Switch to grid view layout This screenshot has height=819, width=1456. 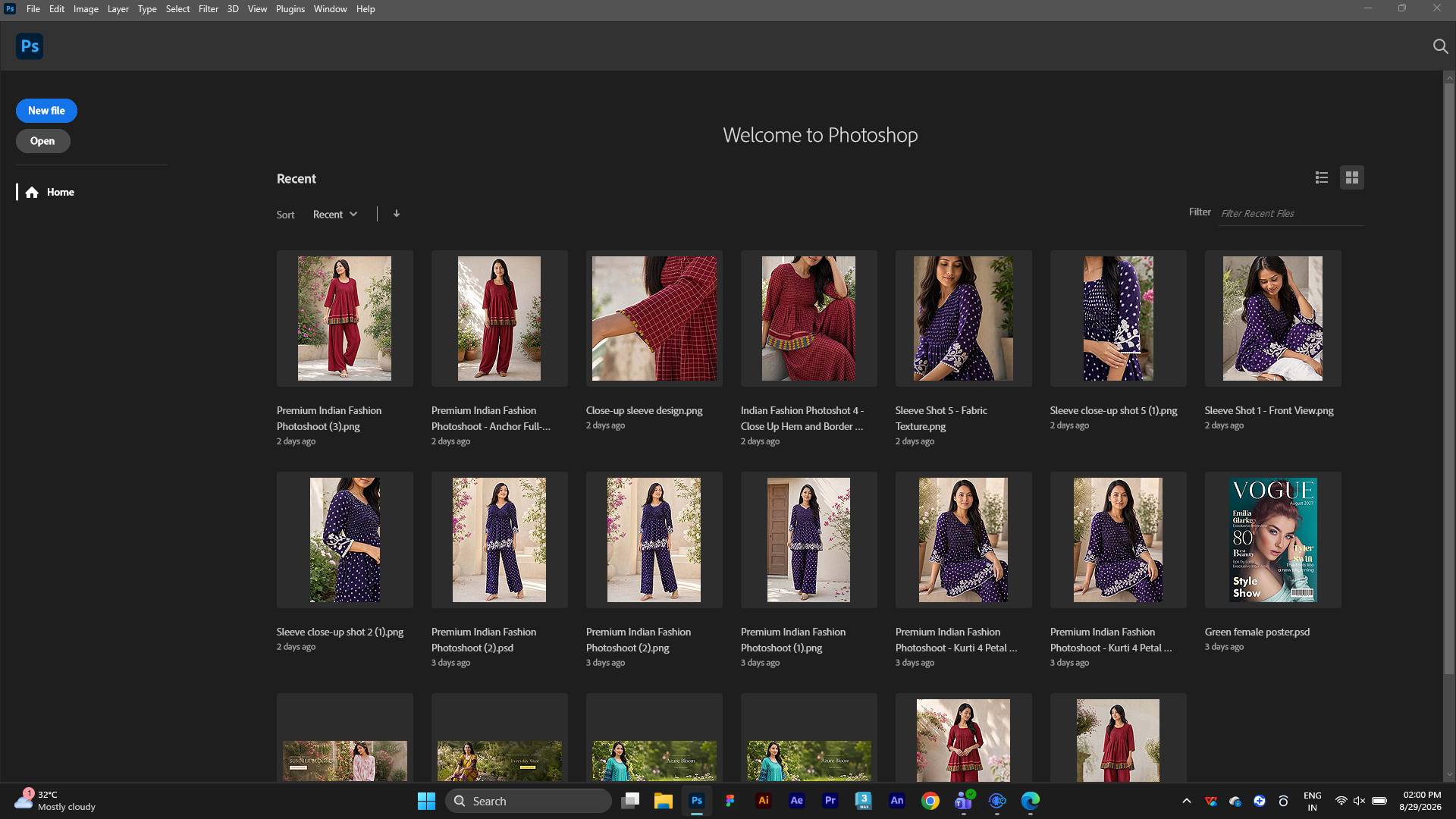pos(1351,177)
